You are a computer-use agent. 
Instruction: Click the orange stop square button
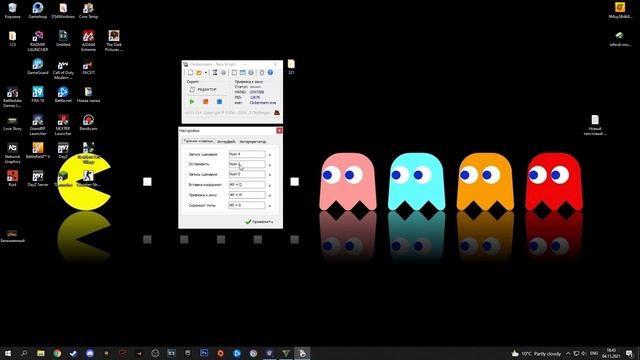tap(206, 102)
